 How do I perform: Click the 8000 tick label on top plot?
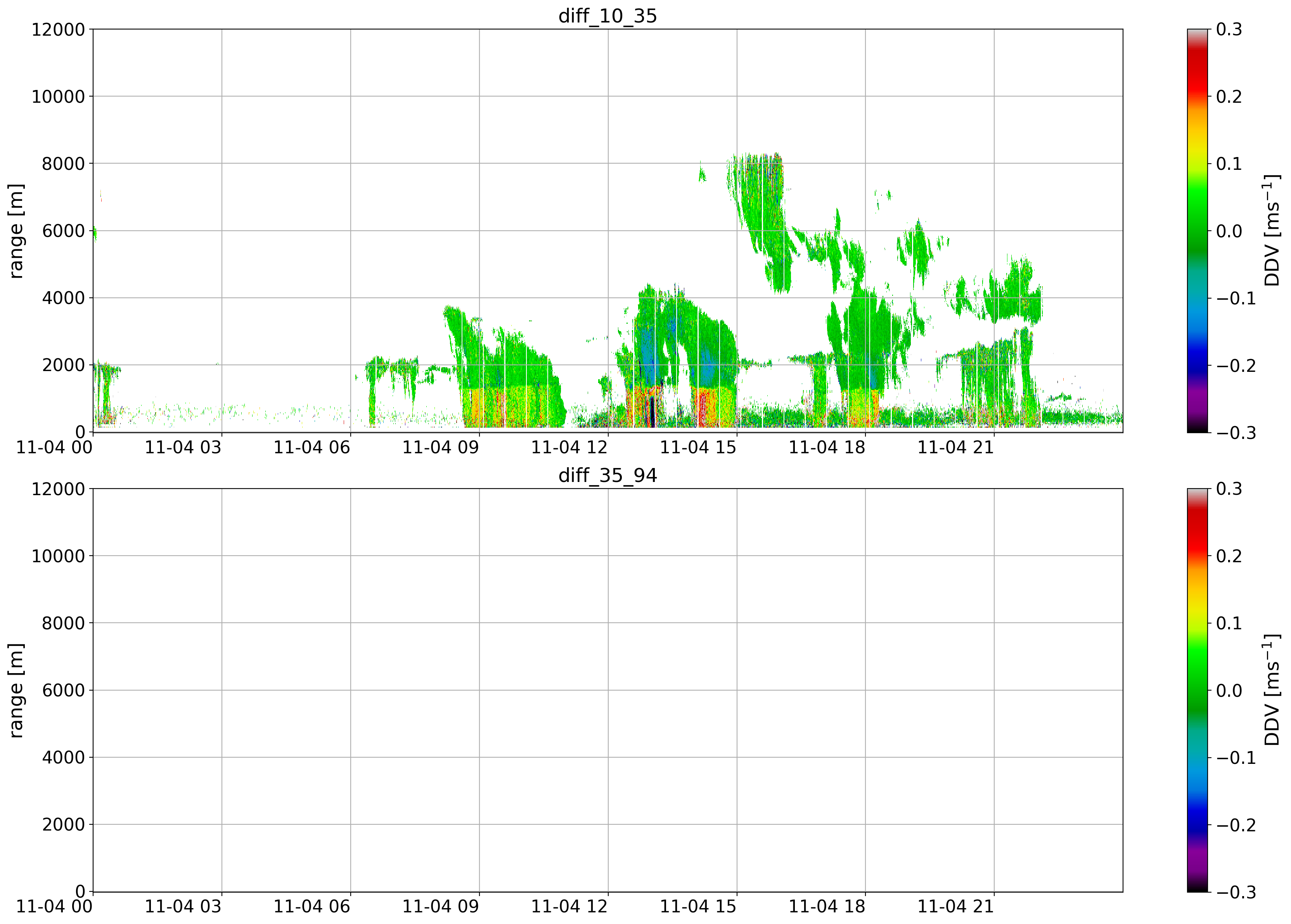click(63, 164)
